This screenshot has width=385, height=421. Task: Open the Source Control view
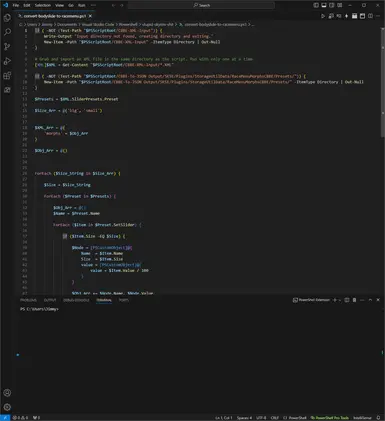(x=7, y=47)
